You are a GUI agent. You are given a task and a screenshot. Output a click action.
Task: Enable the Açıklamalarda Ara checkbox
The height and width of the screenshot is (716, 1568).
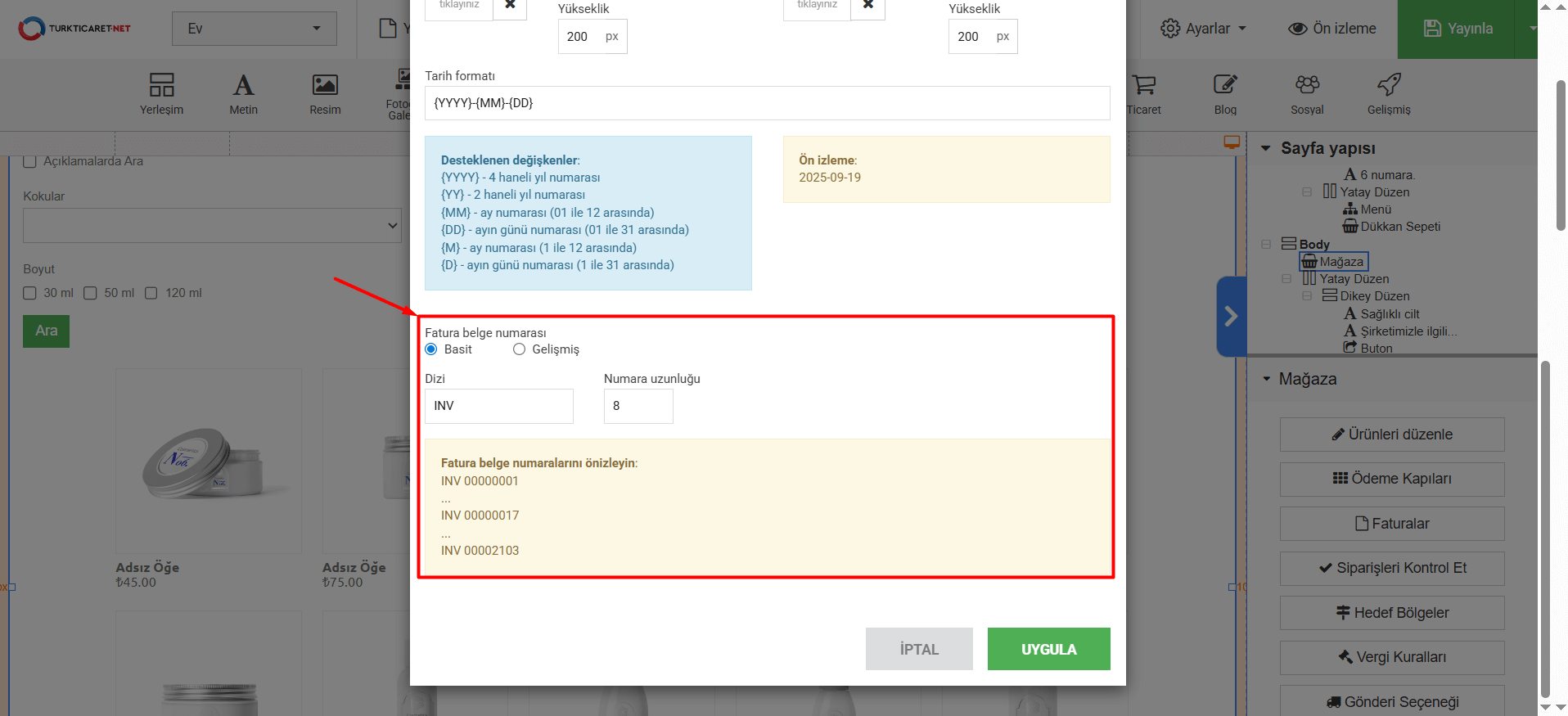(x=30, y=161)
